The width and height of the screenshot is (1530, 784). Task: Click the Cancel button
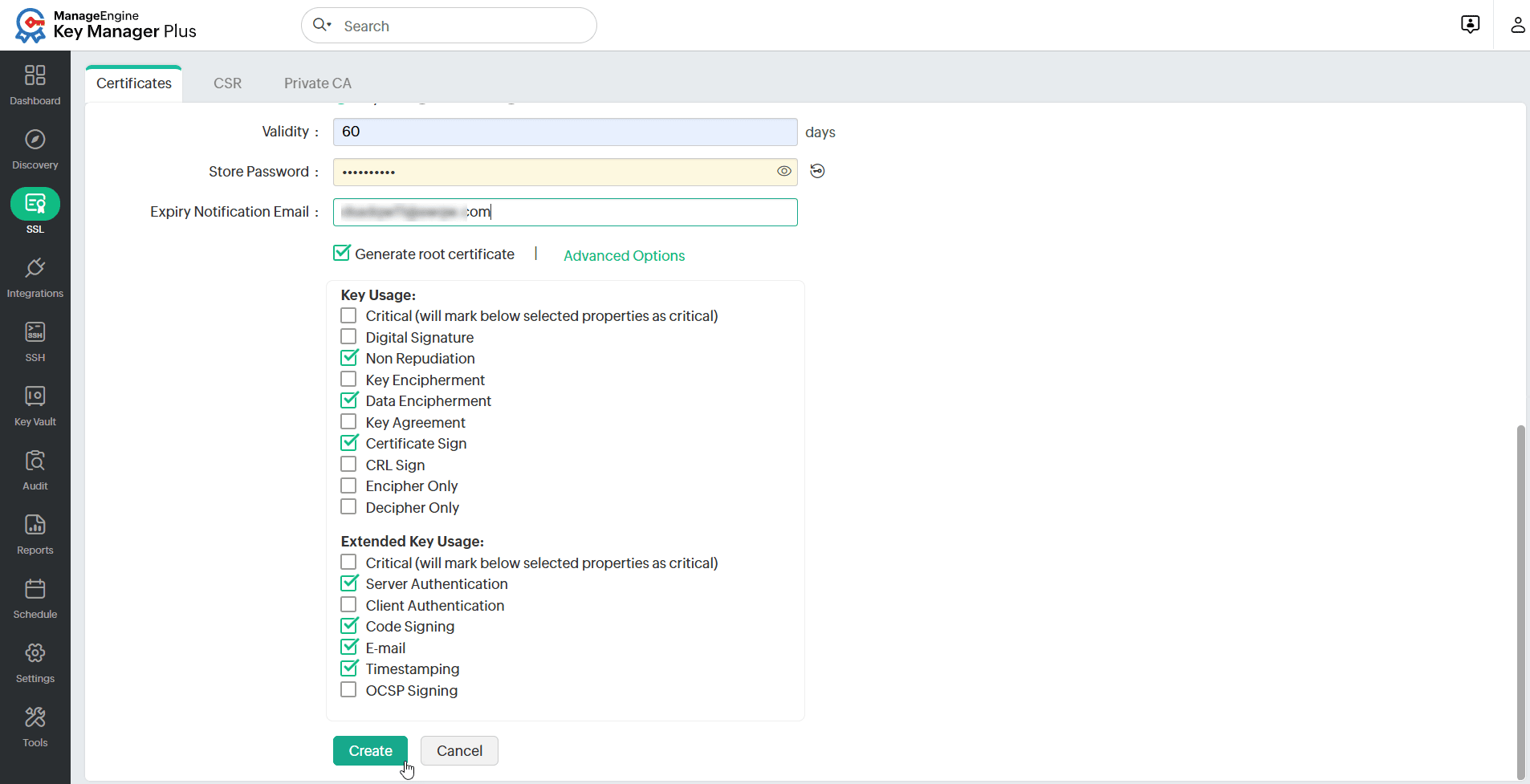pos(459,750)
